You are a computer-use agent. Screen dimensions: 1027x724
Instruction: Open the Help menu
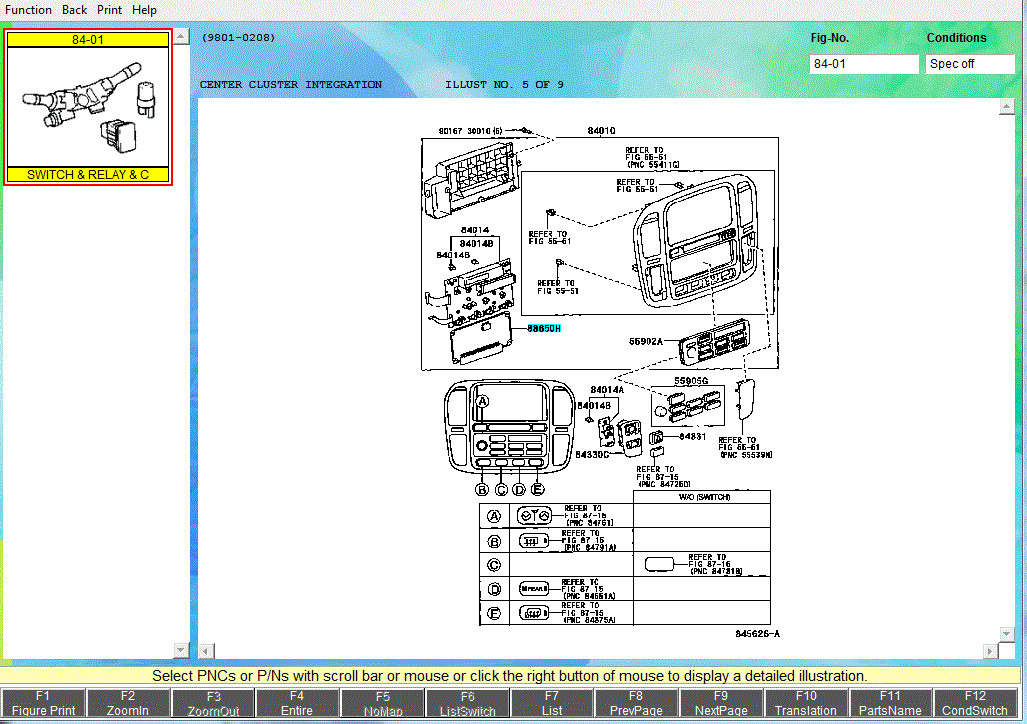[x=144, y=10]
